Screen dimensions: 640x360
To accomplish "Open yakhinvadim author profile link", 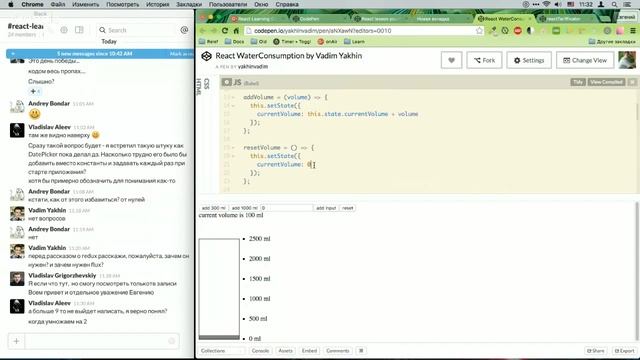I will coord(253,67).
